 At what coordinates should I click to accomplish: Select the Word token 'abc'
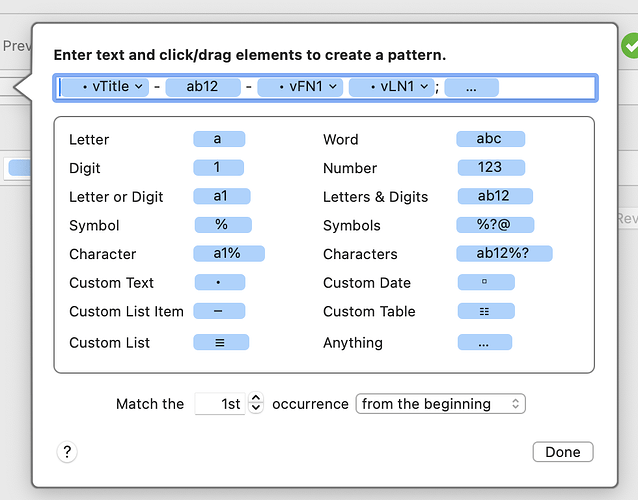tap(489, 140)
